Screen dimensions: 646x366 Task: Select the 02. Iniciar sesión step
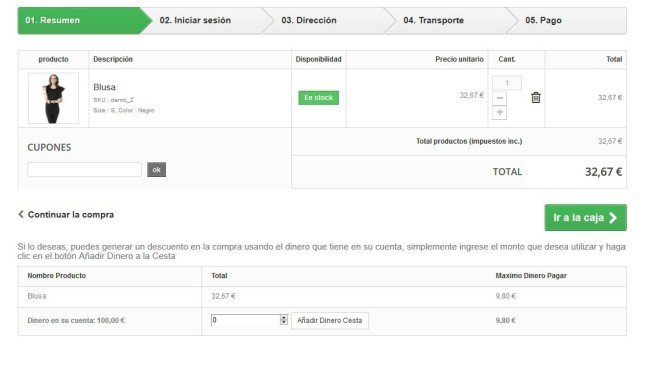point(206,21)
